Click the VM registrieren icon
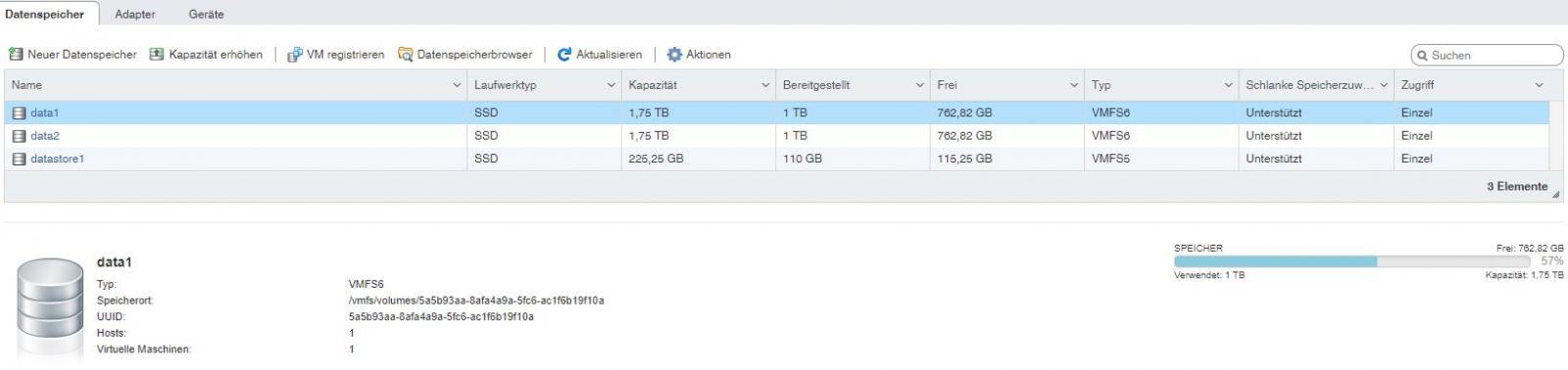1568x370 pixels. [294, 55]
